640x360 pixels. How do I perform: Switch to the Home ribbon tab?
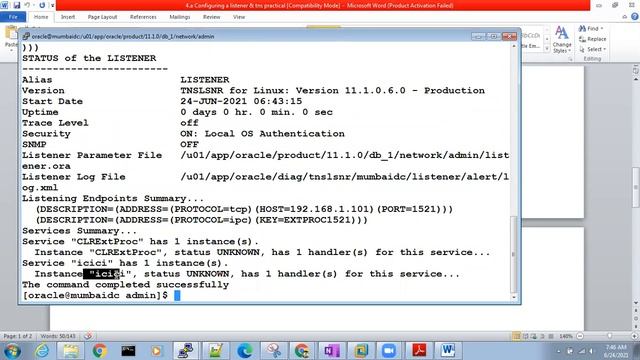(x=41, y=17)
